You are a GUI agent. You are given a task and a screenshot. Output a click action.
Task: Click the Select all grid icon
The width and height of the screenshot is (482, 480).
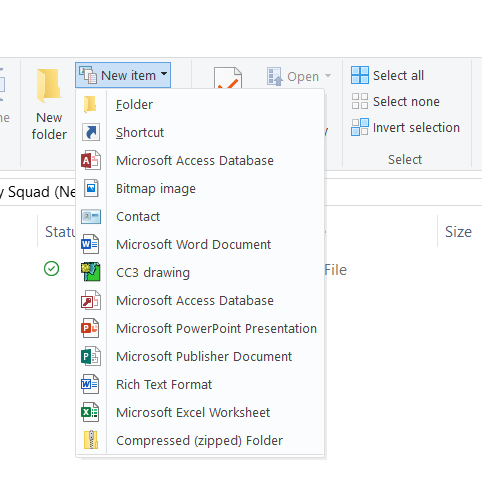click(x=360, y=75)
